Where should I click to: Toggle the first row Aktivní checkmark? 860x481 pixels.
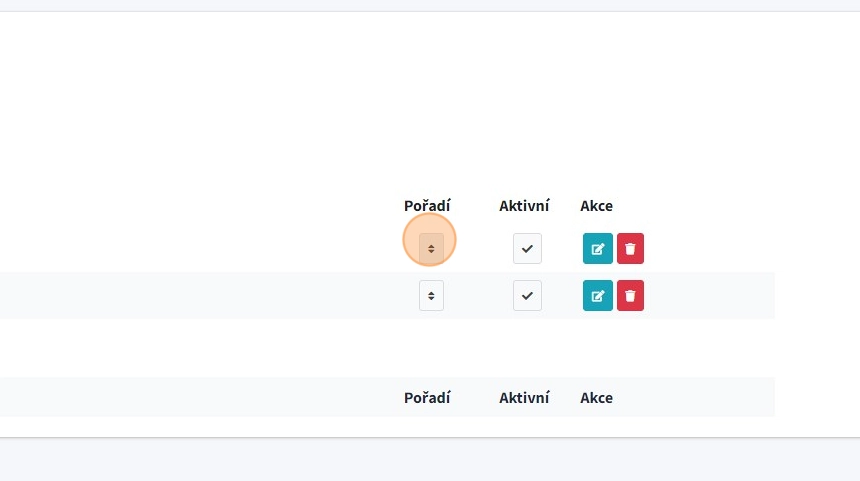tap(527, 249)
